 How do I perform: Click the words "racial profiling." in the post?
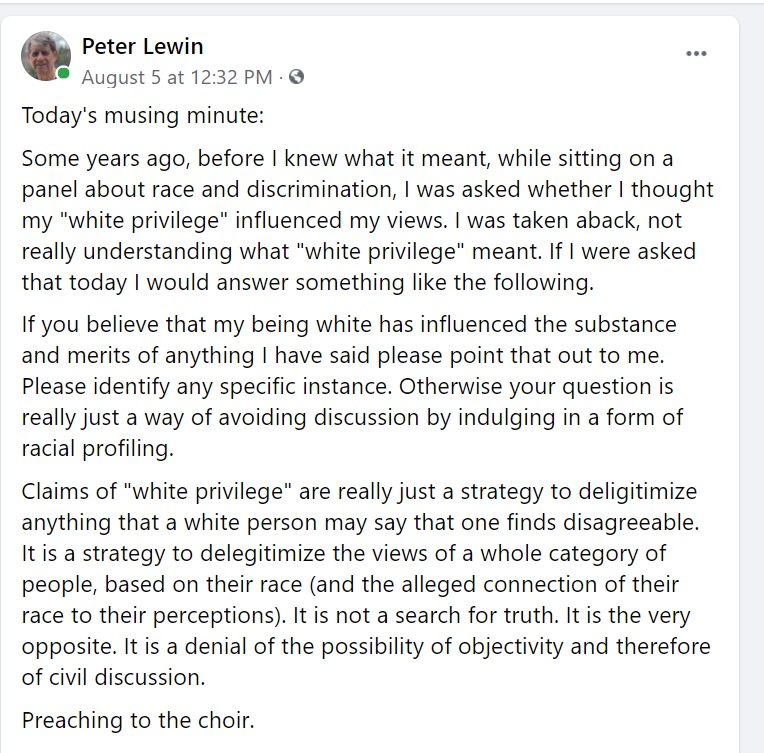pos(97,449)
